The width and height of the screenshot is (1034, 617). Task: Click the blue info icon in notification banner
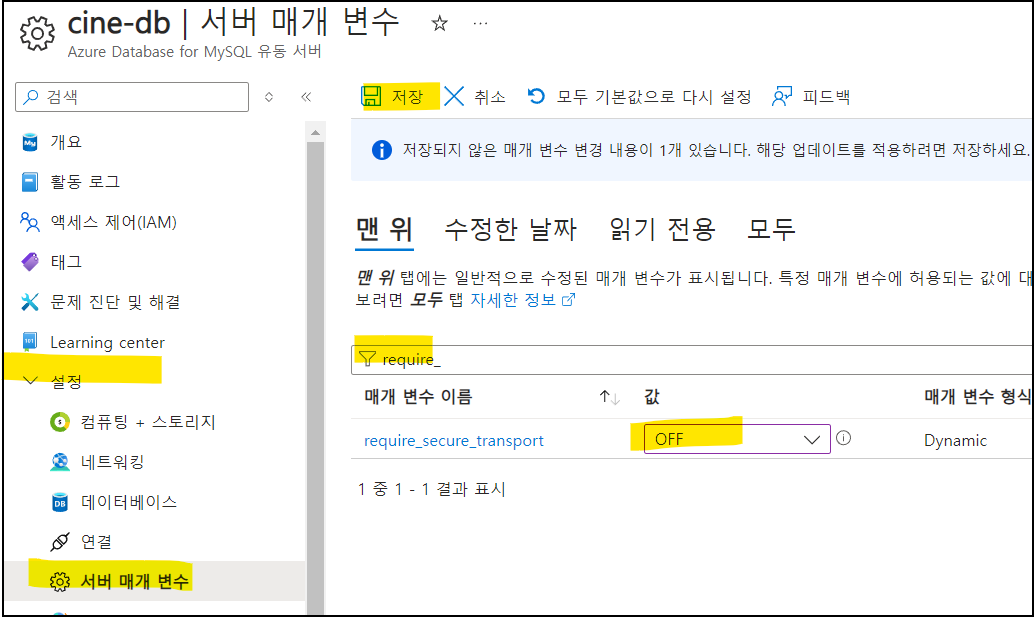click(382, 150)
